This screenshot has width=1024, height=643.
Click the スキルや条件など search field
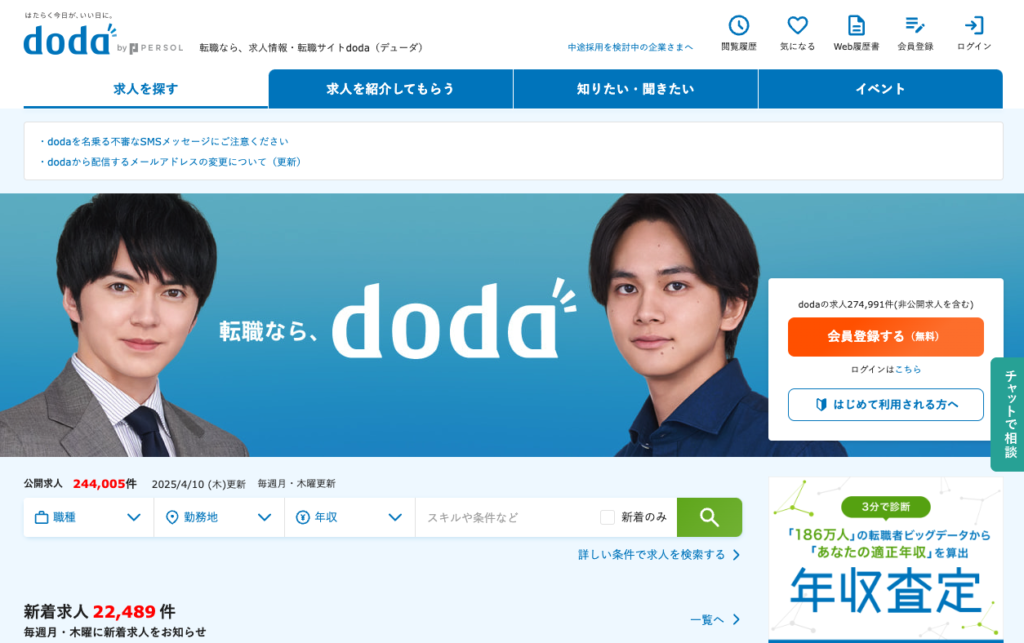pos(506,517)
